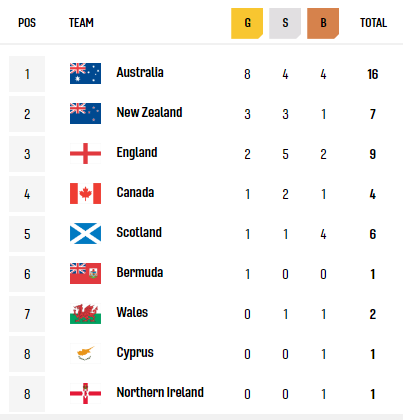Select Bermuda's position 6 box
The width and height of the screenshot is (403, 420).
[27, 274]
